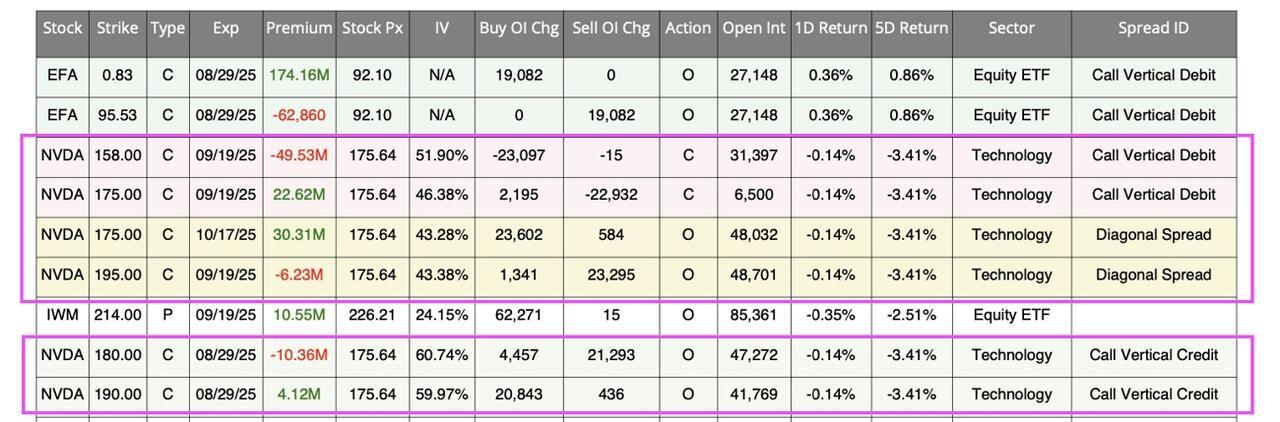1280x422 pixels.
Task: Click the Strike column header
Action: point(117,28)
